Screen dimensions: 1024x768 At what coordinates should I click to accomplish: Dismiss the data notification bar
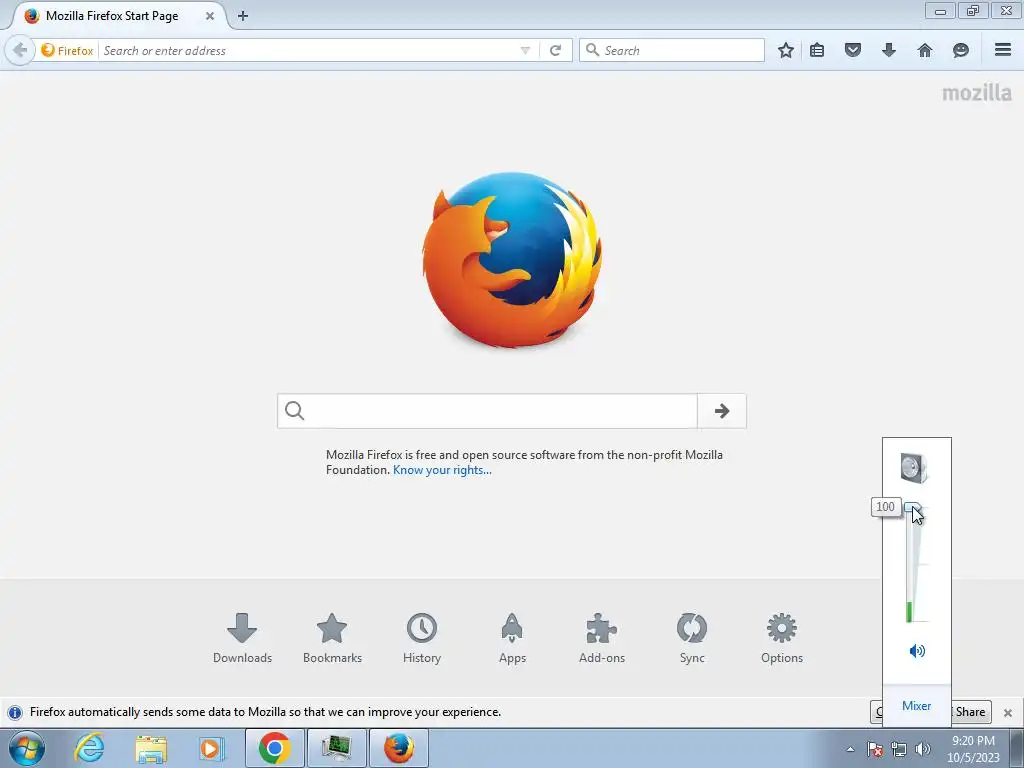coord(1008,712)
